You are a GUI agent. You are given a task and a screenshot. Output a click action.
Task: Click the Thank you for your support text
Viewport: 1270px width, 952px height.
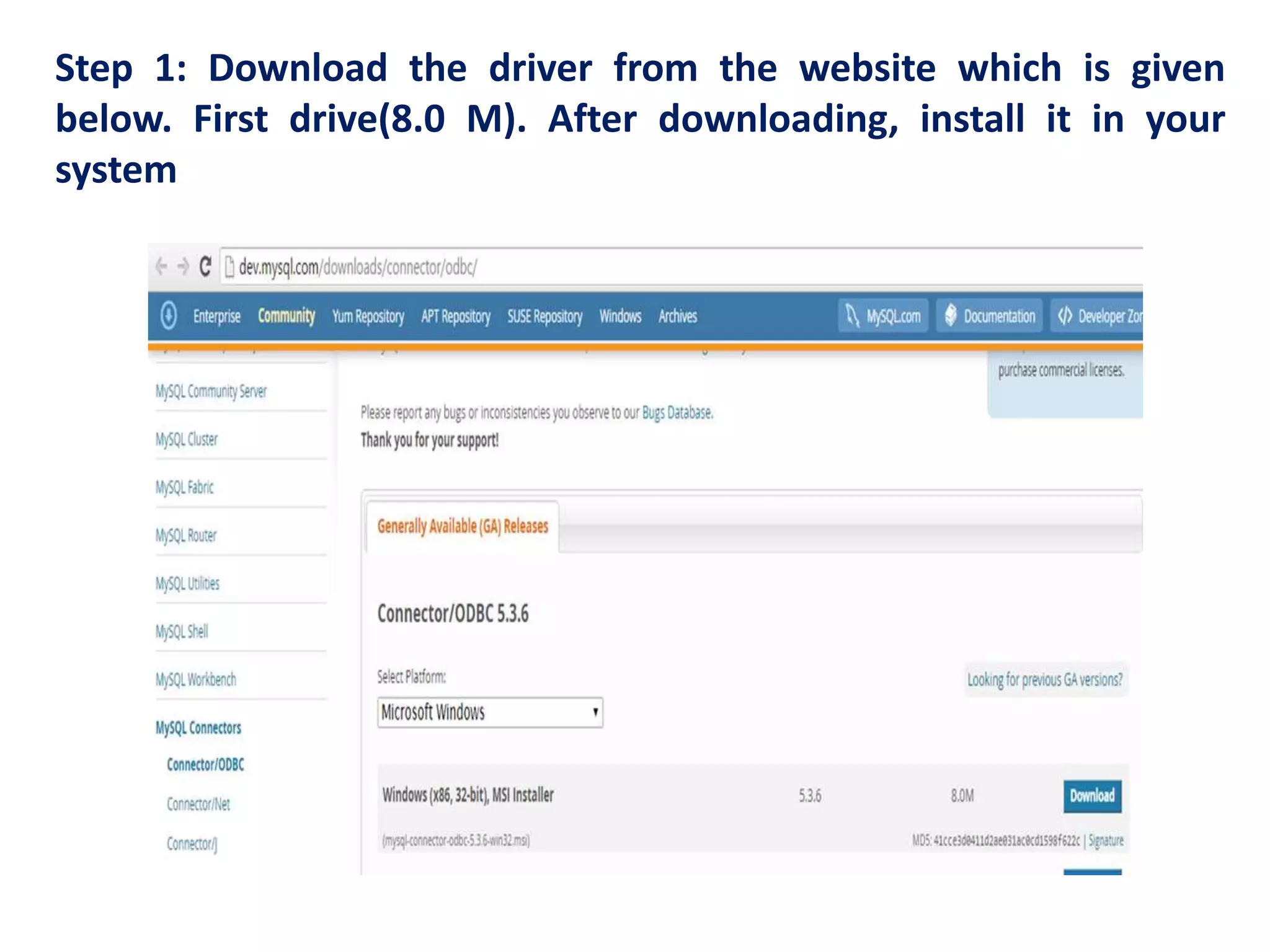430,440
